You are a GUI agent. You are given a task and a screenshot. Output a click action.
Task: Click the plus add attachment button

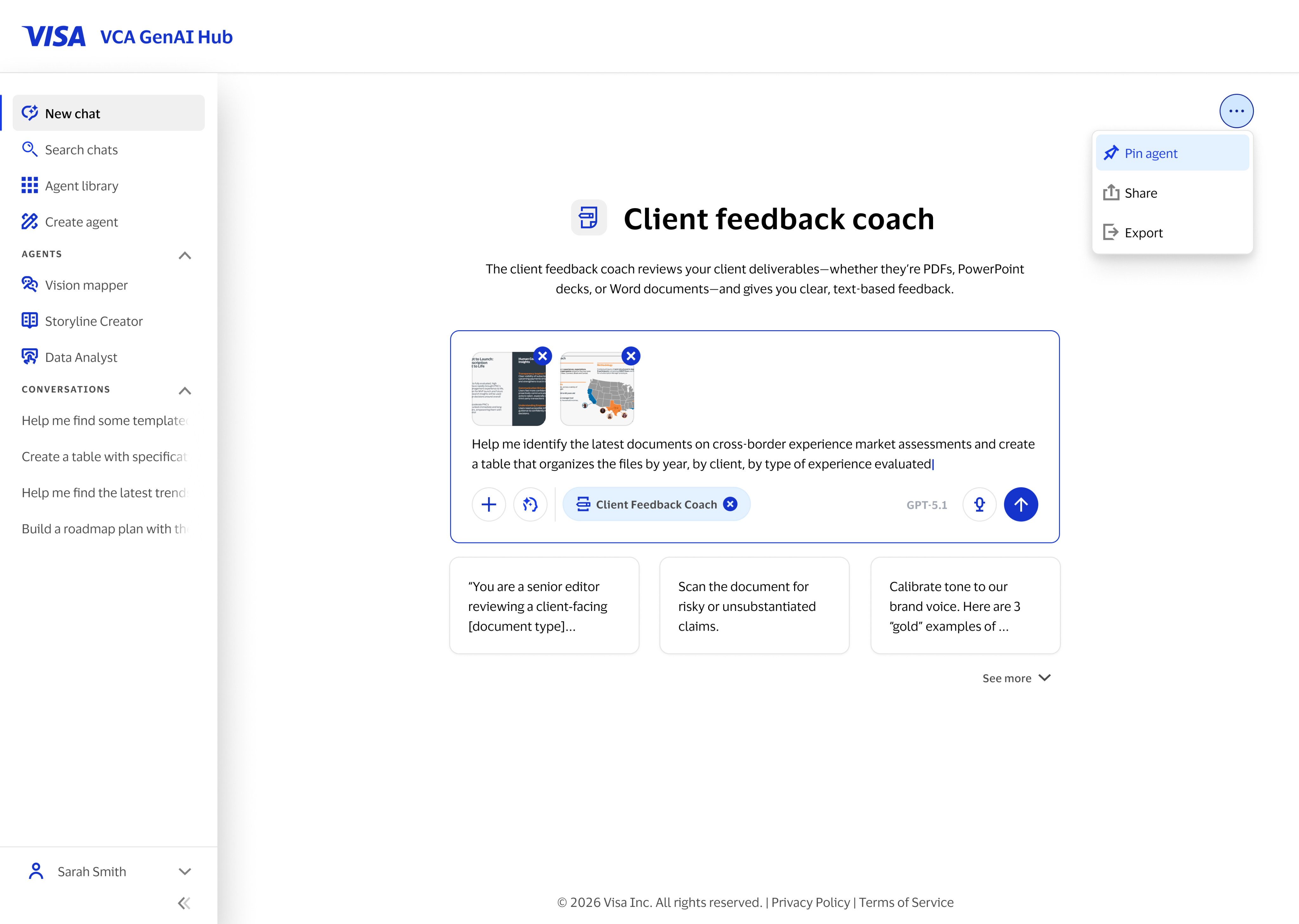[x=488, y=504]
